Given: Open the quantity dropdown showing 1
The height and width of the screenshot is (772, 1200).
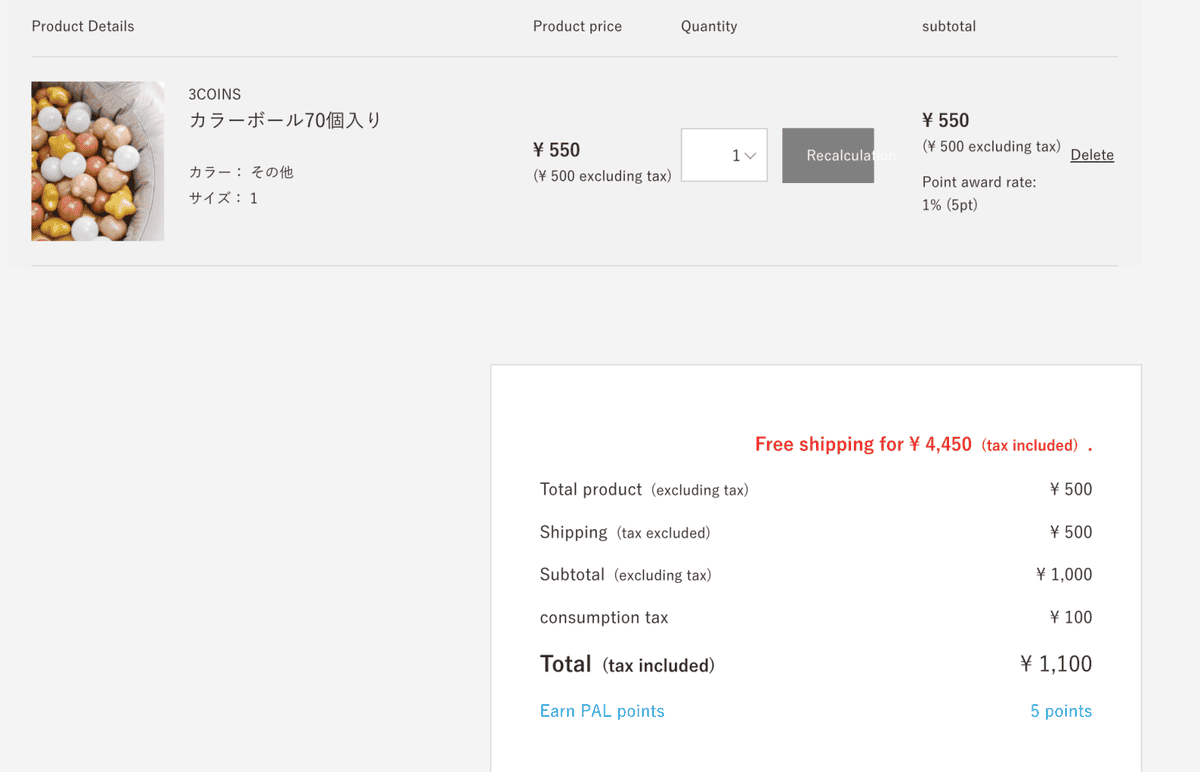Looking at the screenshot, I should point(724,155).
